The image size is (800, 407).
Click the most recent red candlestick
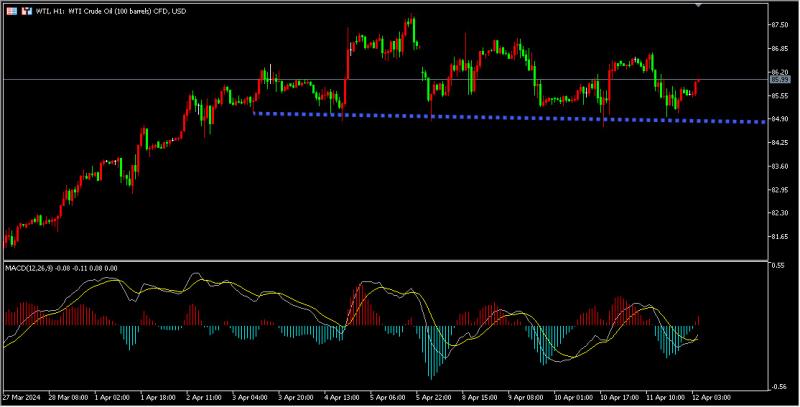click(696, 86)
